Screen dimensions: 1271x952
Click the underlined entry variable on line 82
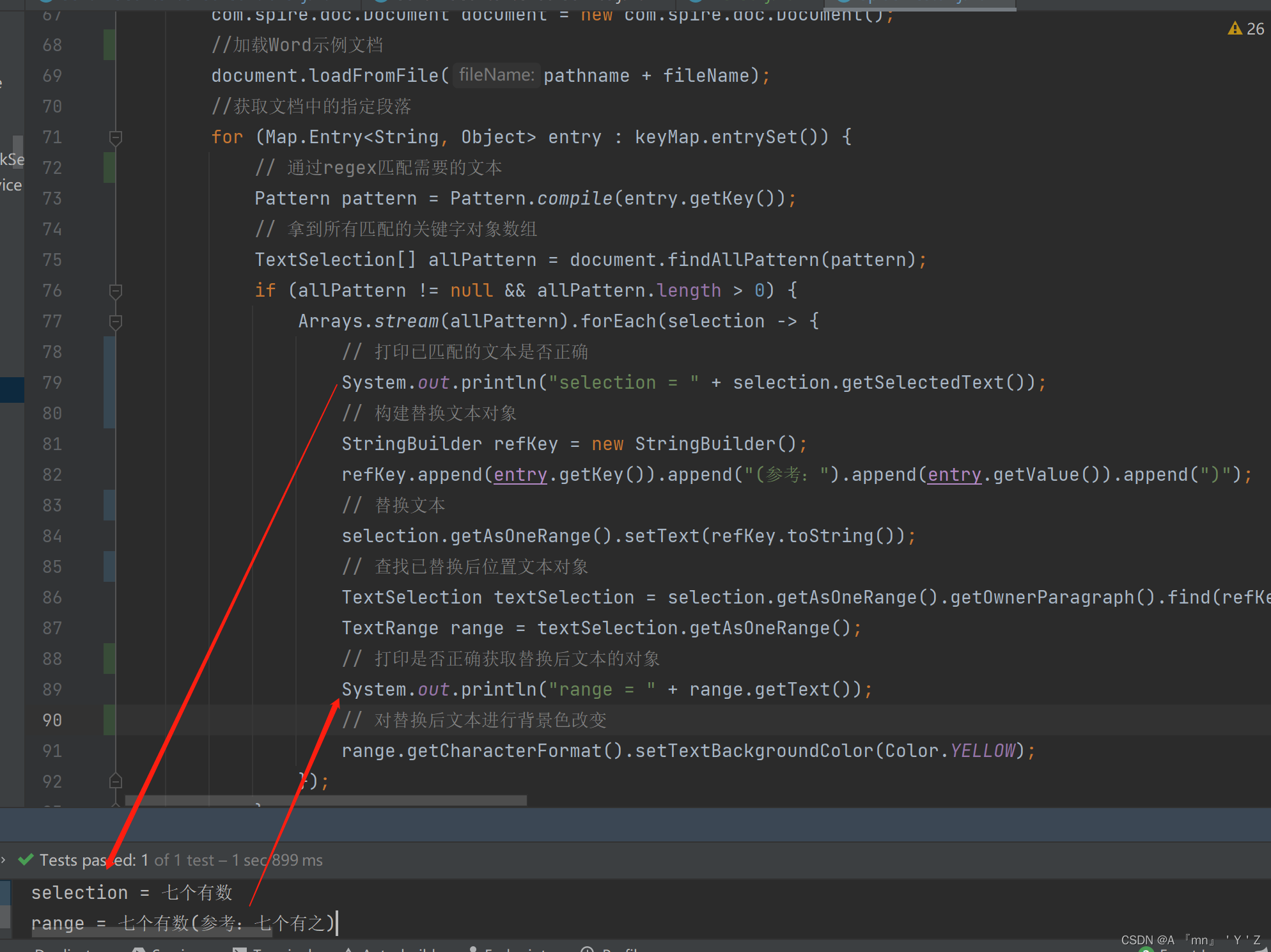520,474
